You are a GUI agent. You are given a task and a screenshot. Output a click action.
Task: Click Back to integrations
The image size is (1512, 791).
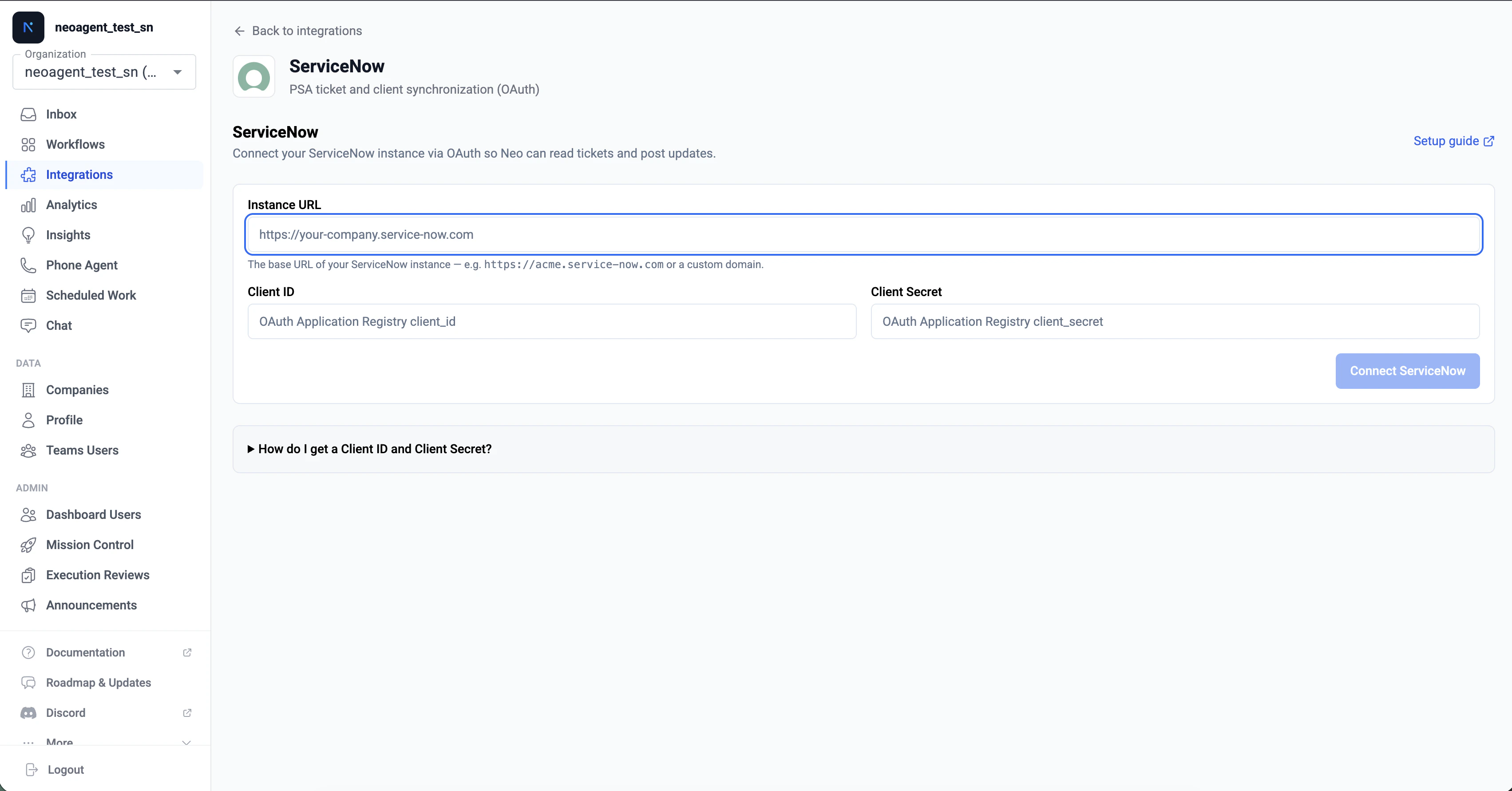click(297, 31)
